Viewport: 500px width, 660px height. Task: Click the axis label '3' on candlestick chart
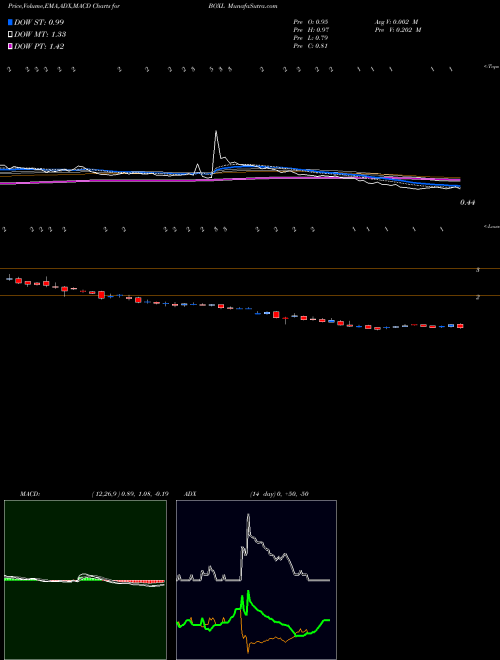click(x=478, y=270)
